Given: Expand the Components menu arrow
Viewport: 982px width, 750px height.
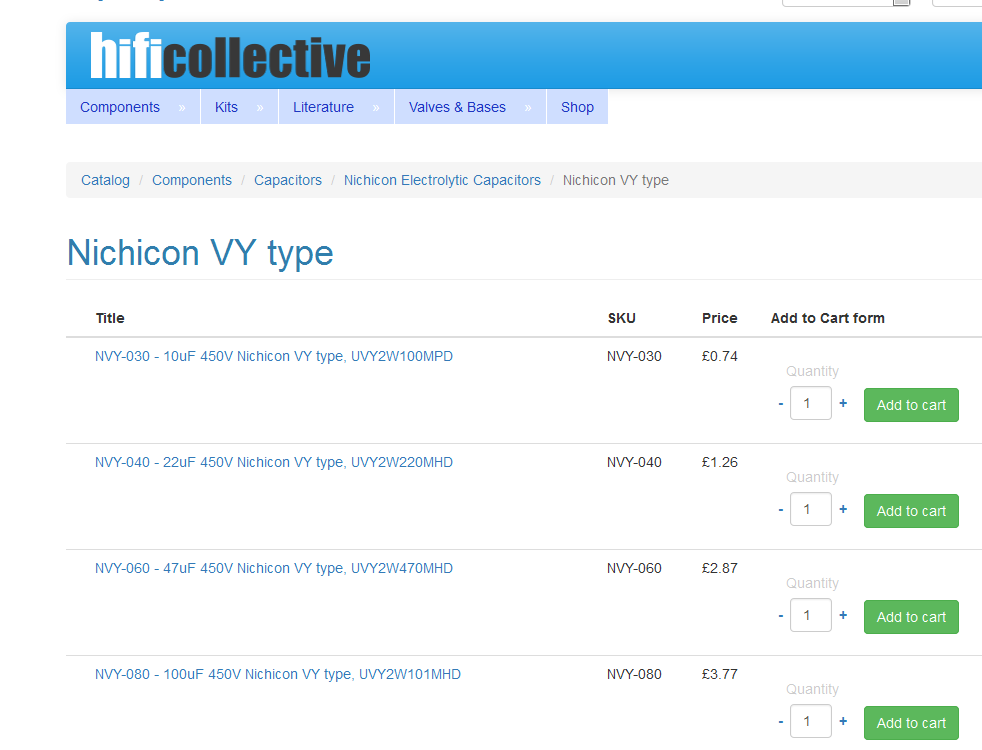Looking at the screenshot, I should coord(182,108).
